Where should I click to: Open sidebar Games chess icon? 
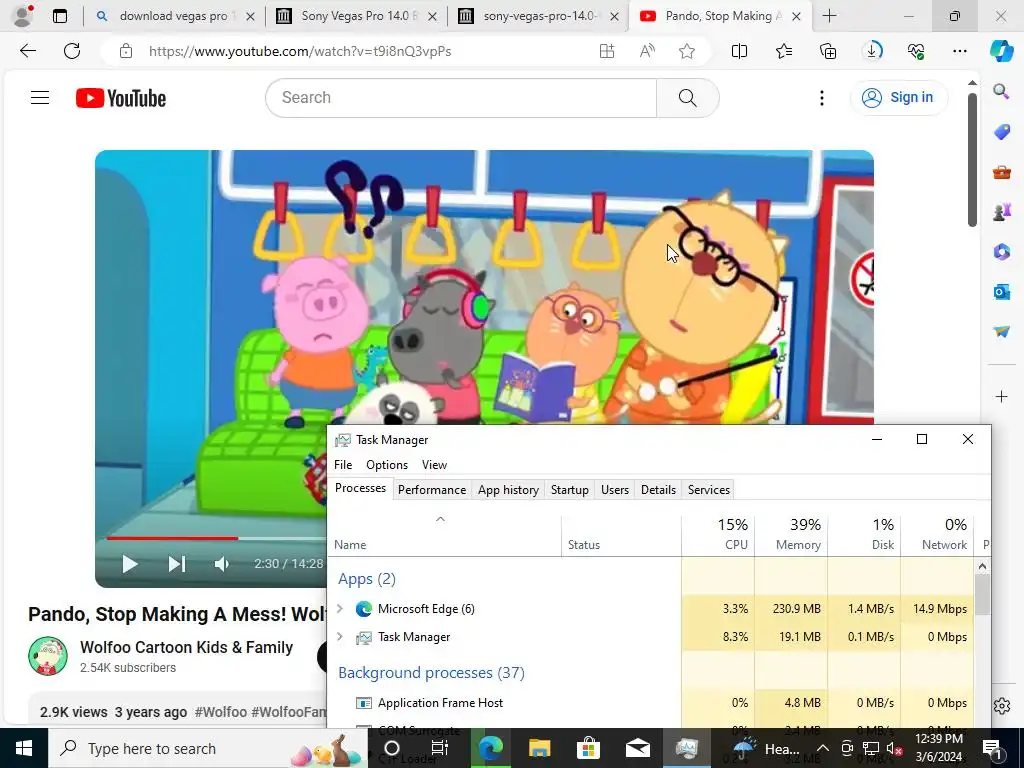click(x=1002, y=212)
